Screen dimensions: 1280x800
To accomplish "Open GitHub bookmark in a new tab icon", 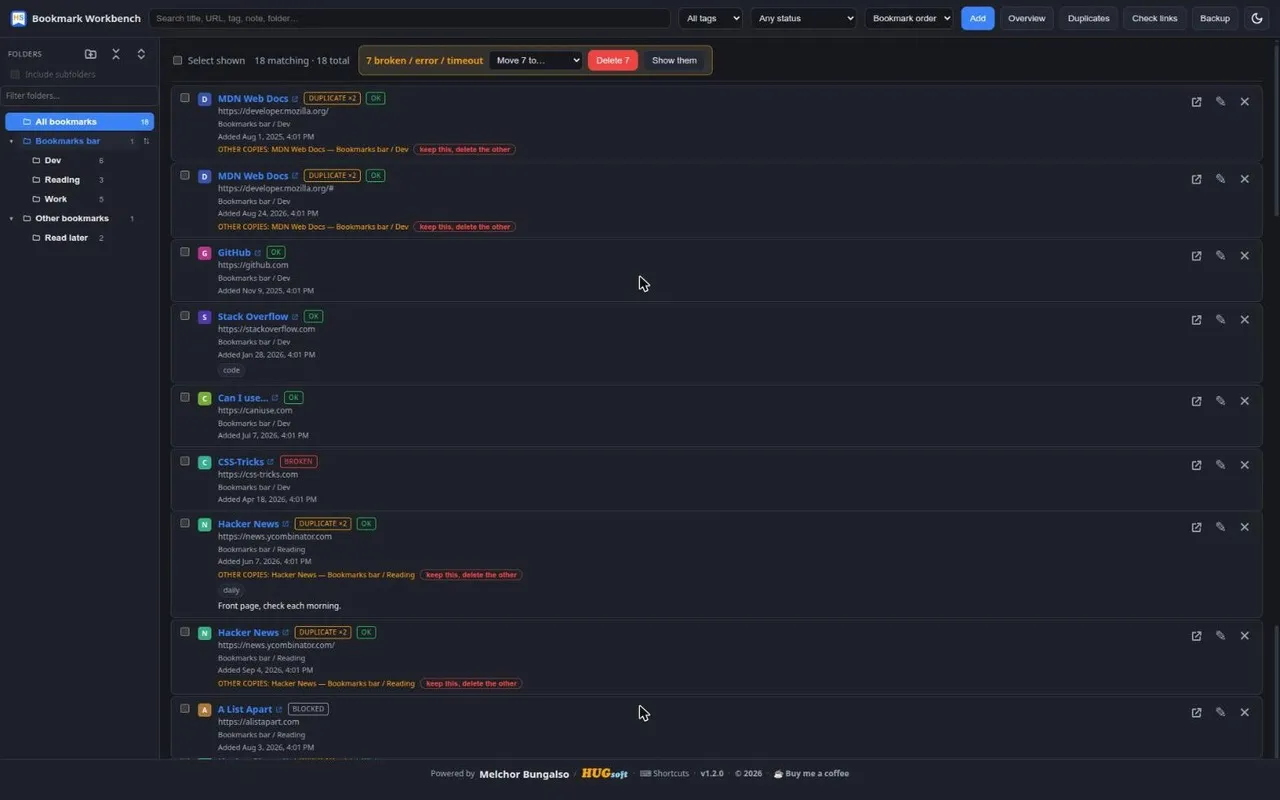I will (x=1196, y=256).
